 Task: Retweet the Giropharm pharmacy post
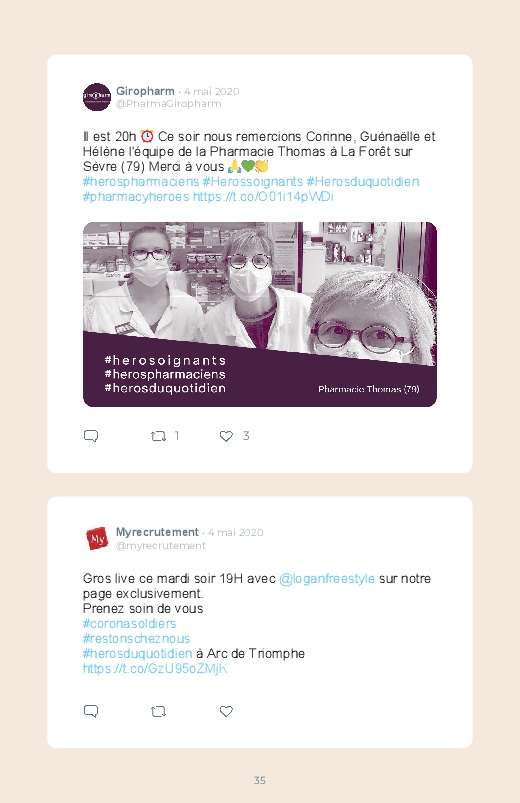point(158,436)
